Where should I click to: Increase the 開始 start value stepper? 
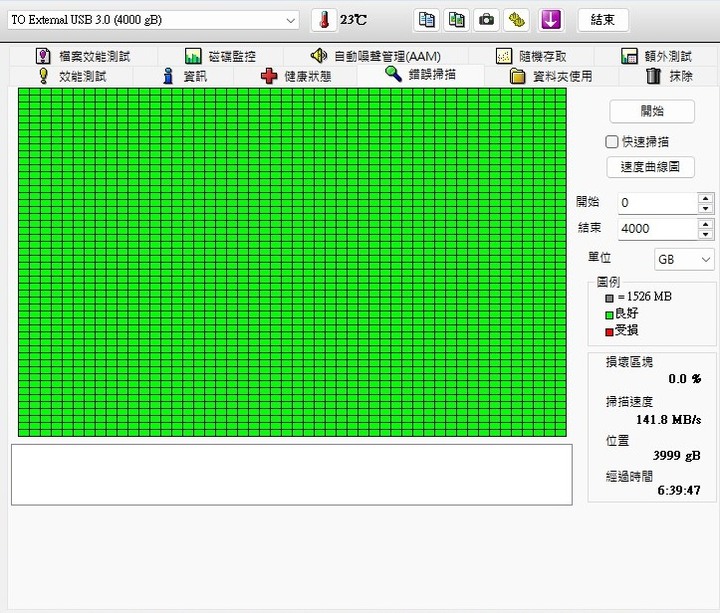[705, 198]
